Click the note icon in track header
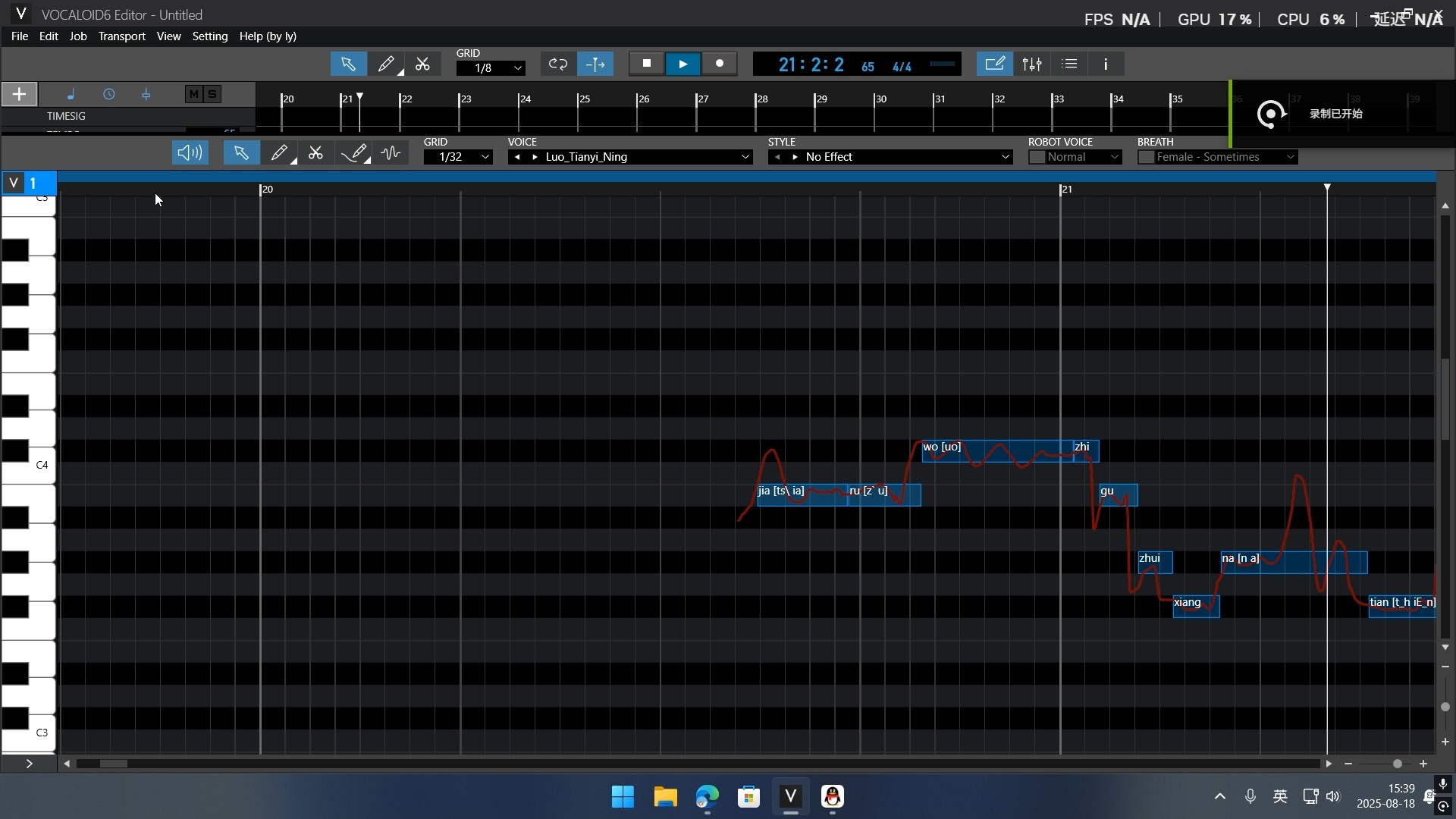 [x=71, y=94]
